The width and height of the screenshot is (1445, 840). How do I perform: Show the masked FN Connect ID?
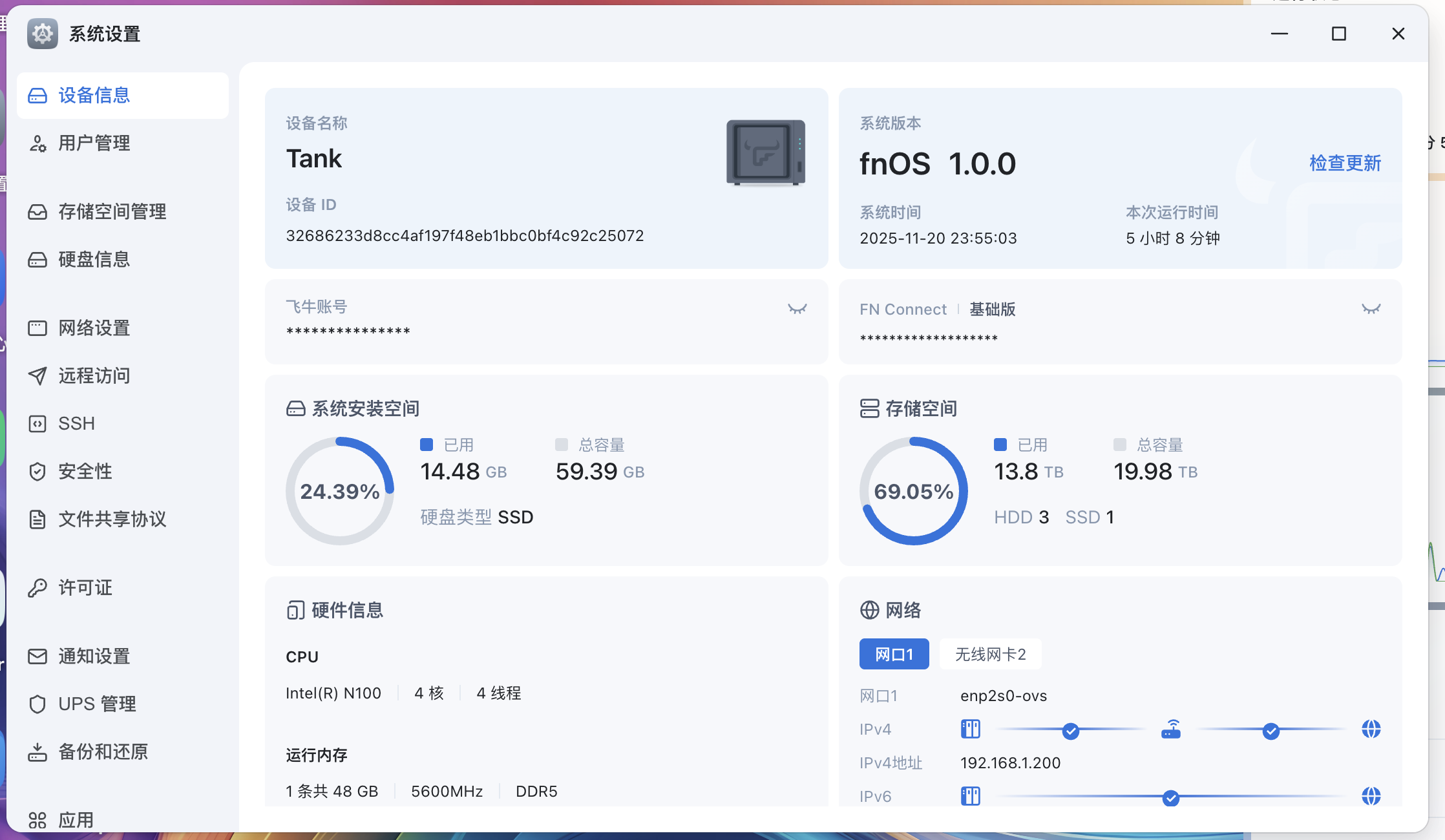pyautogui.click(x=1371, y=309)
